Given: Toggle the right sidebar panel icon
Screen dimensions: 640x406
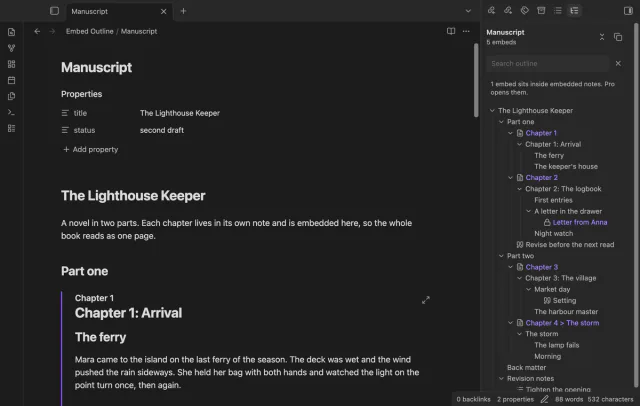Looking at the screenshot, I should 628,11.
